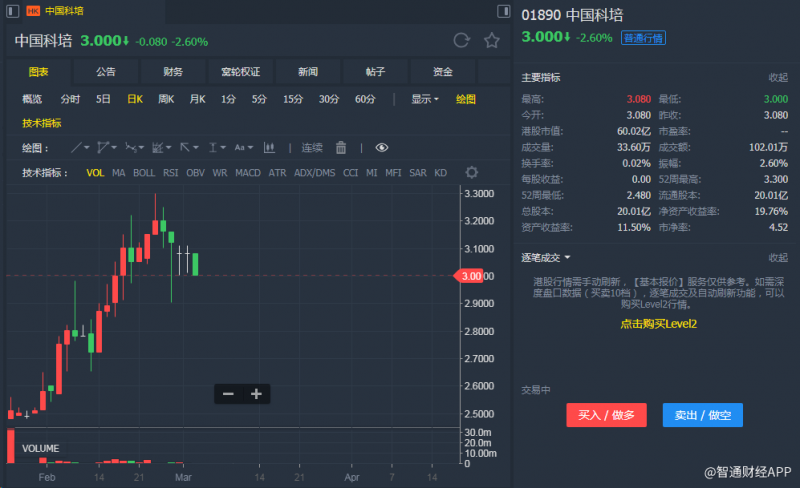
Task: Switch to the 窝轮权证 tab
Action: click(240, 72)
